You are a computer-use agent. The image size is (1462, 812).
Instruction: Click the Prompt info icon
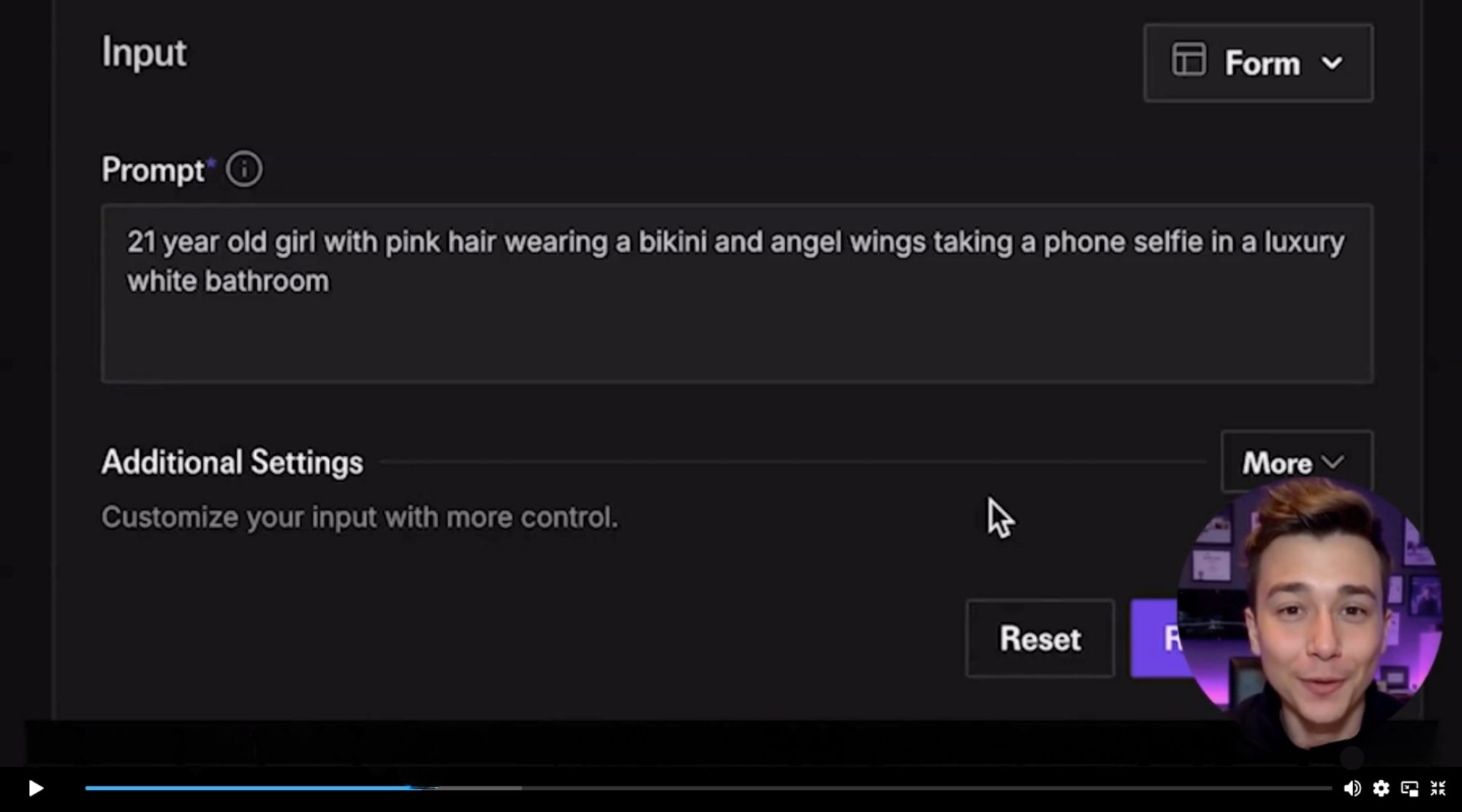244,170
